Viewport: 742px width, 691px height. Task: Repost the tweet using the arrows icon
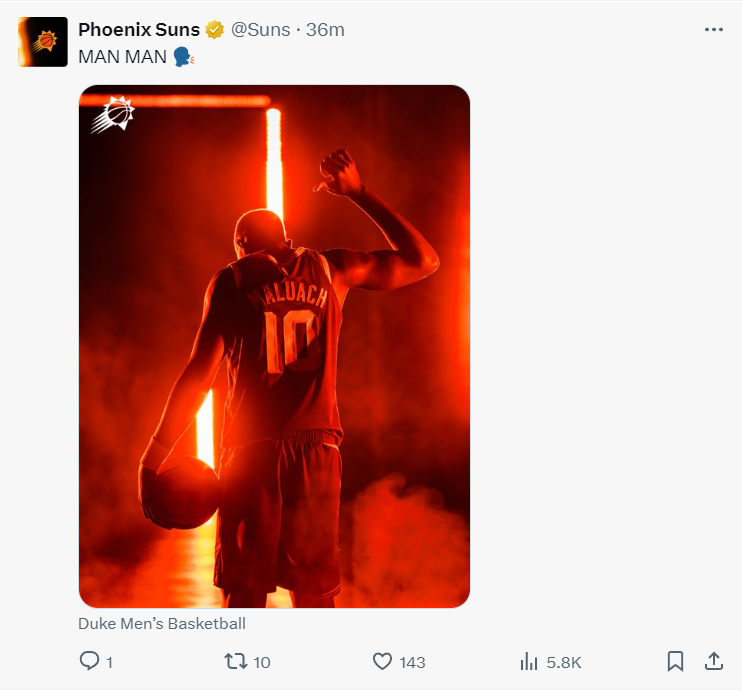(235, 661)
